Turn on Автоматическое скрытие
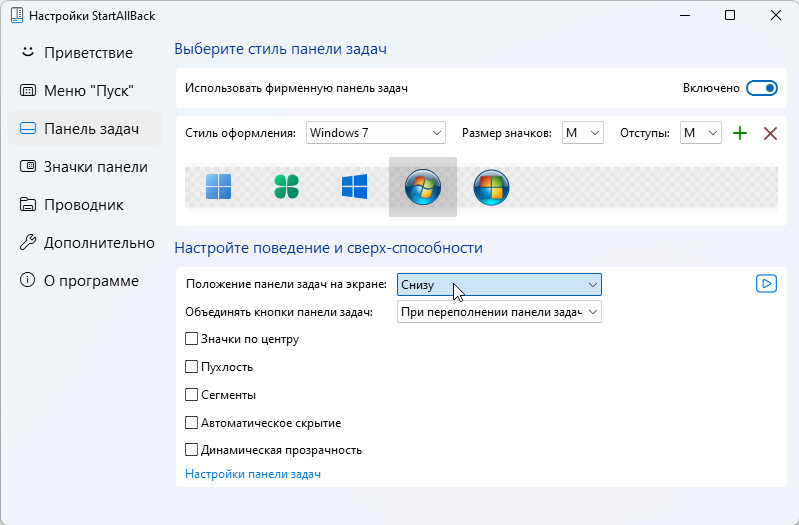 pyautogui.click(x=191, y=423)
